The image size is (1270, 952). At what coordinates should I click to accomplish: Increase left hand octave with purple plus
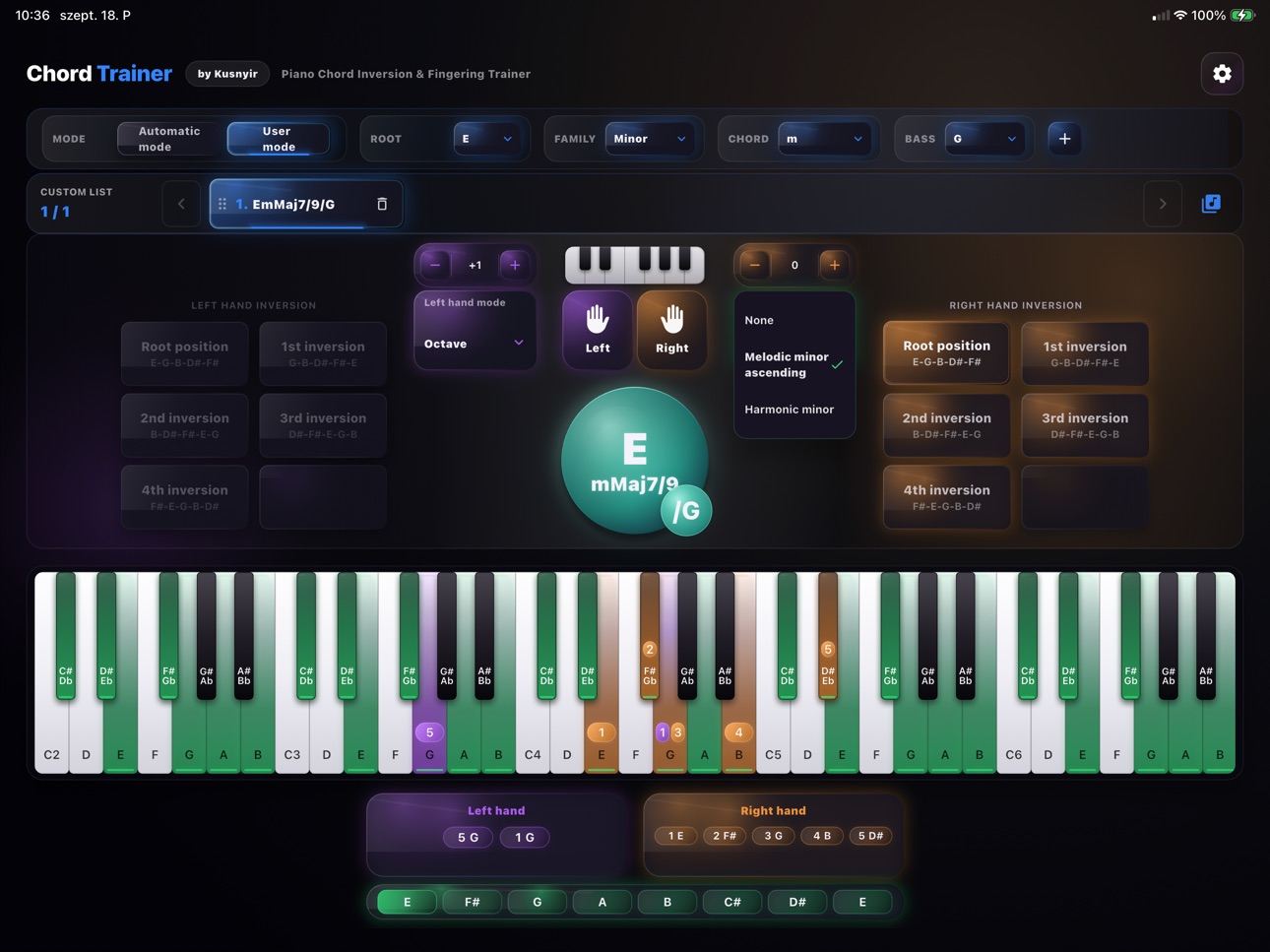pos(515,265)
